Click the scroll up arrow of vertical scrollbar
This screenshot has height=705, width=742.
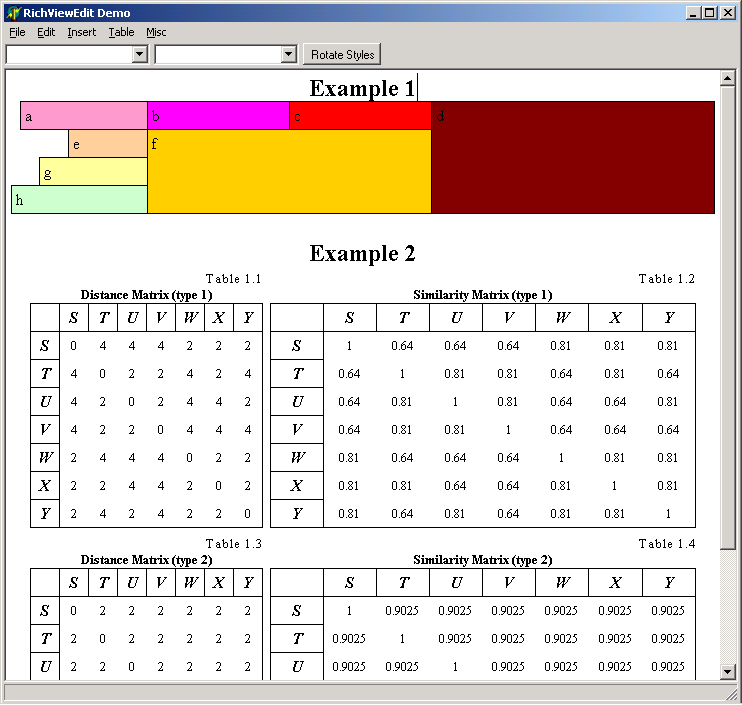[x=728, y=79]
